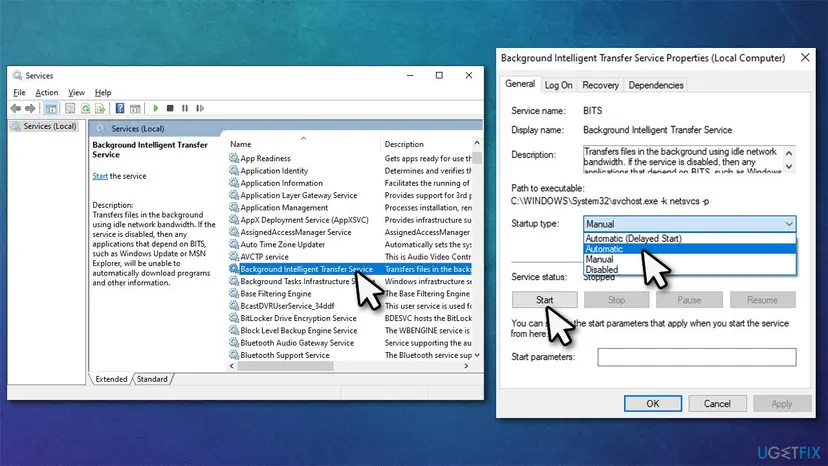Switch to Standard view tab
The image size is (828, 466).
[x=152, y=379]
